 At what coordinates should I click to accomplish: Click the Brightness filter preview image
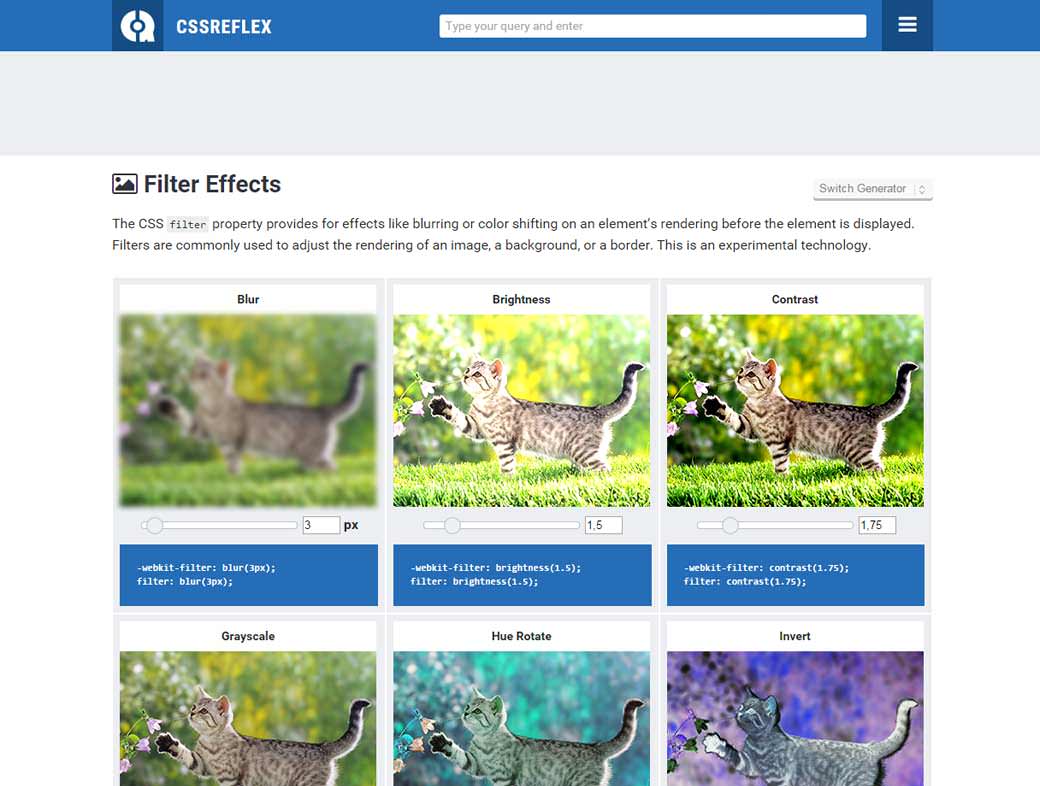click(x=521, y=410)
